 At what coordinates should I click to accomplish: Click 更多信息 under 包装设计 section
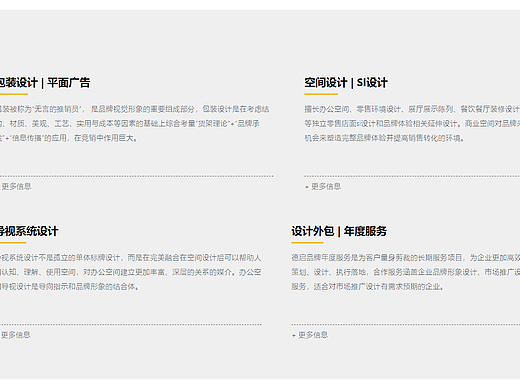pos(16,186)
